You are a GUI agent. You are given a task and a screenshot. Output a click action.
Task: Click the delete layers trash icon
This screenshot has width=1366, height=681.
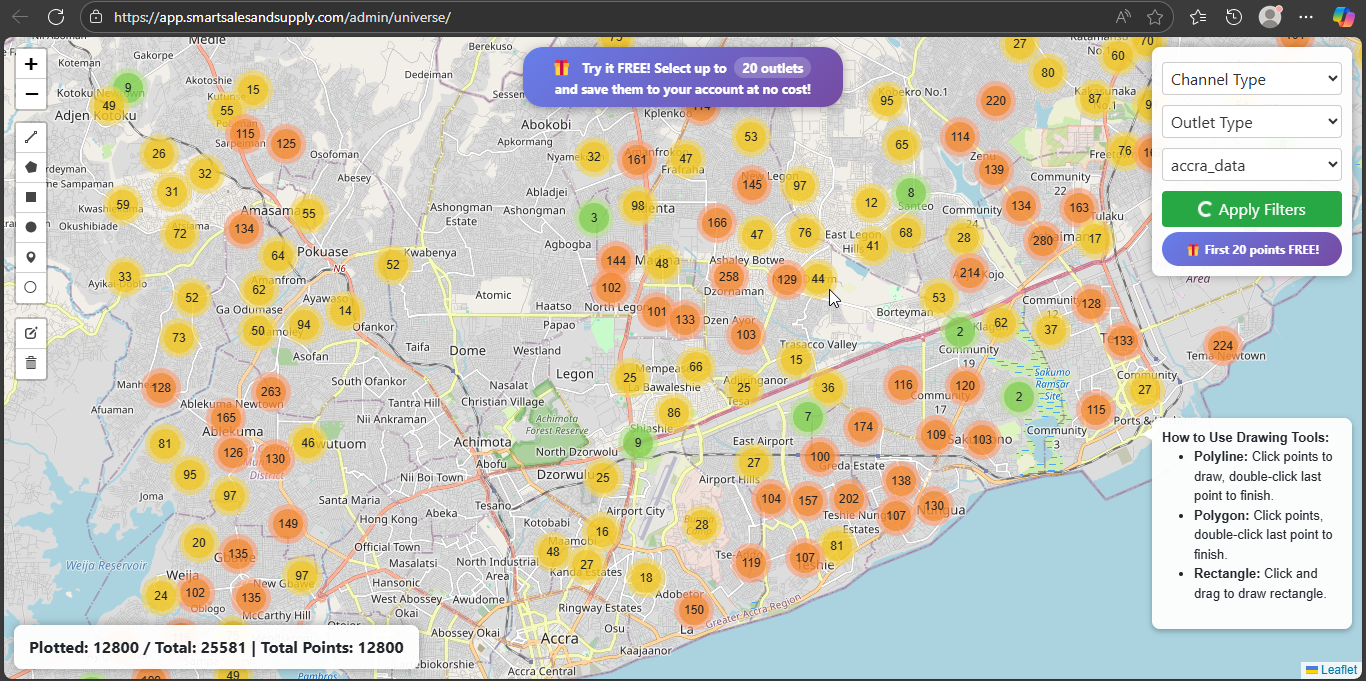click(31, 362)
